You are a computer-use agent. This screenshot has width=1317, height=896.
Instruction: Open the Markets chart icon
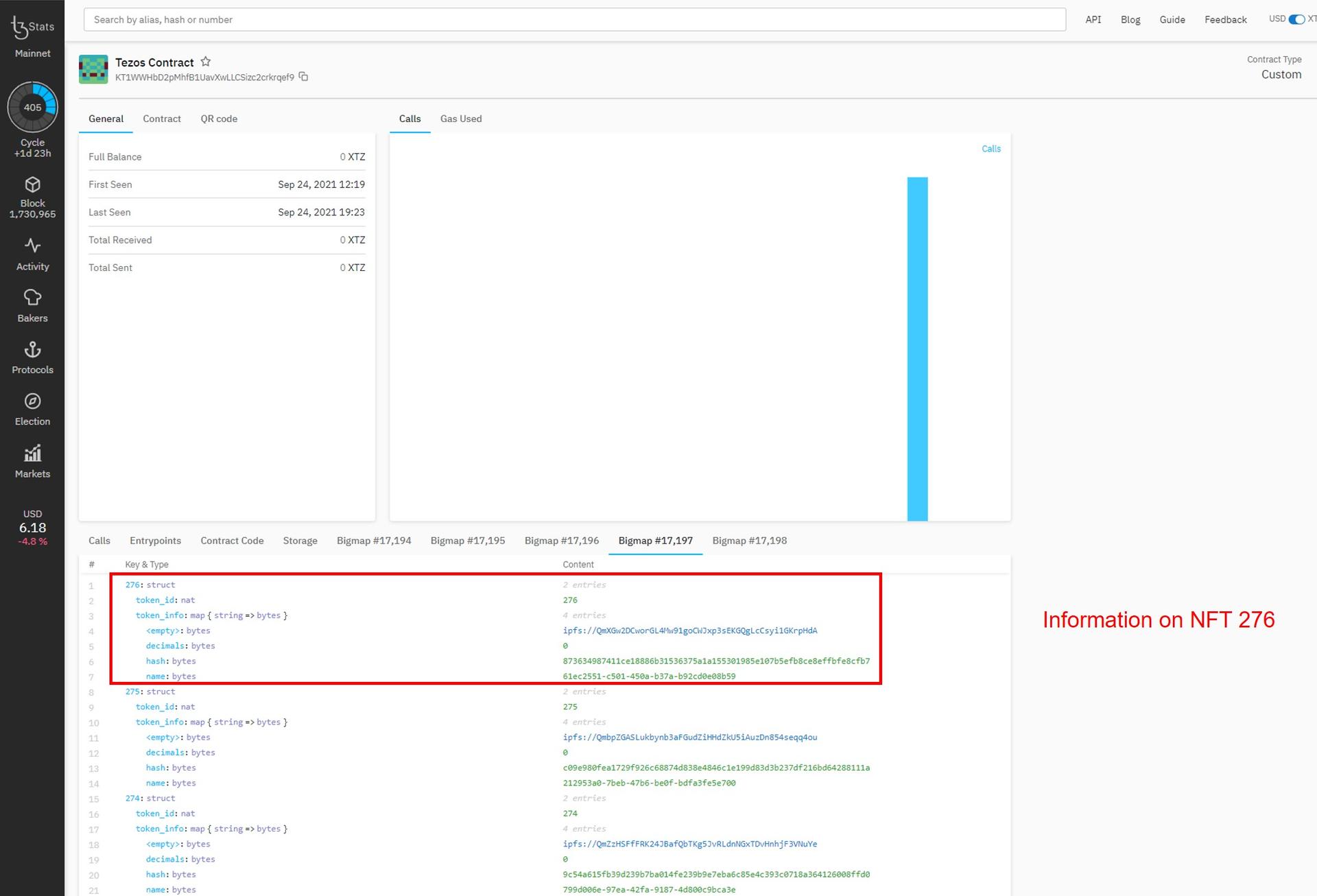32,453
